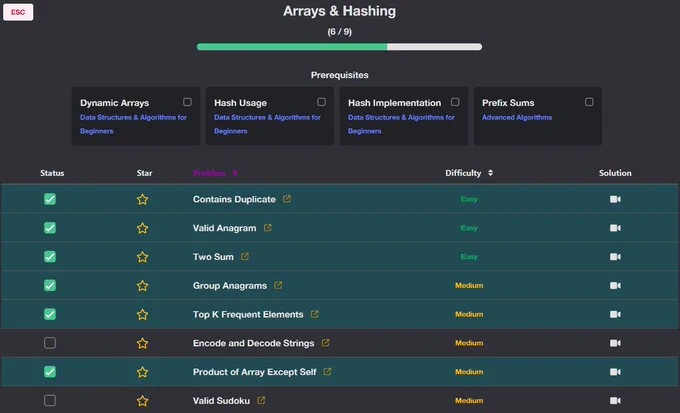Star the Valid Anagram problem
Screen dimensions: 680x413
(142, 228)
